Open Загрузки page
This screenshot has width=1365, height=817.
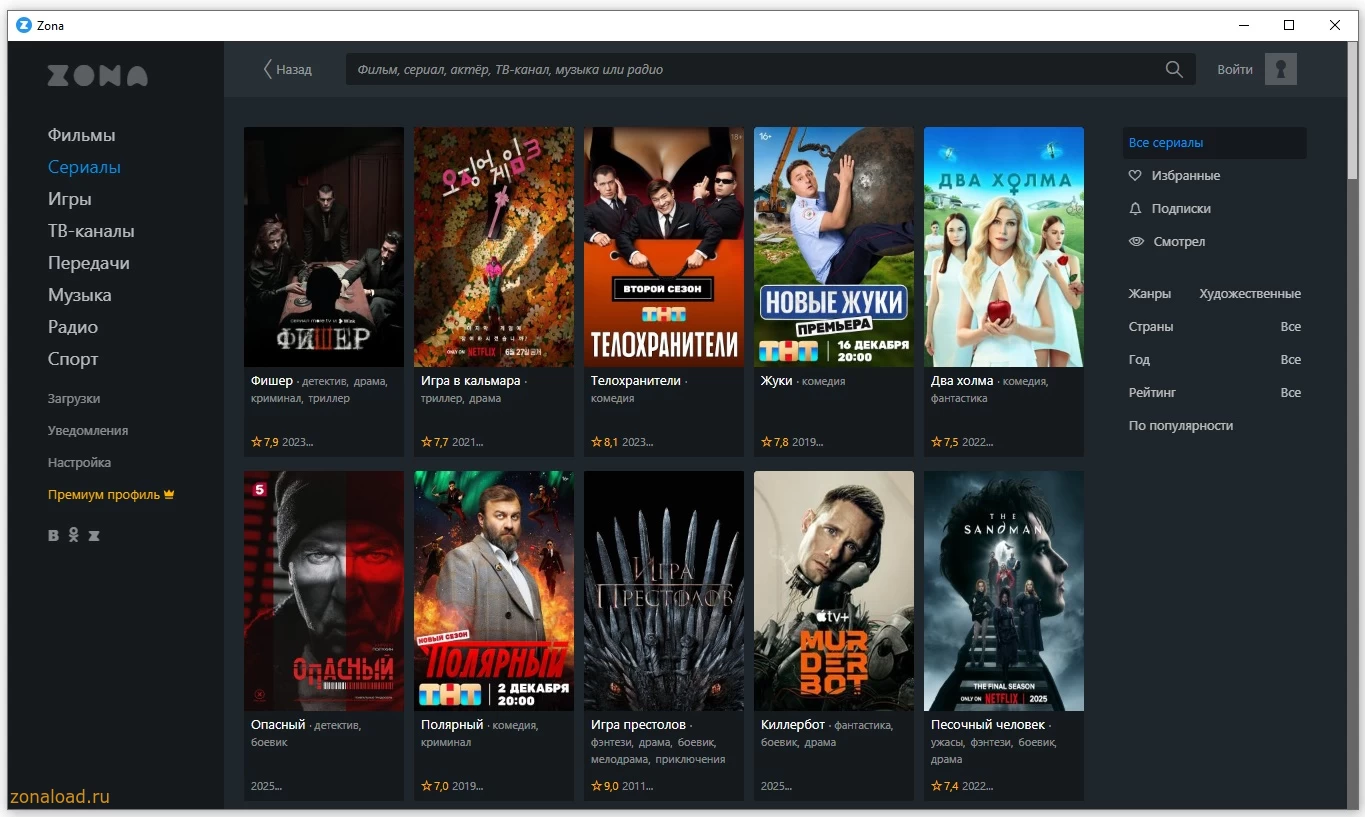(x=74, y=399)
